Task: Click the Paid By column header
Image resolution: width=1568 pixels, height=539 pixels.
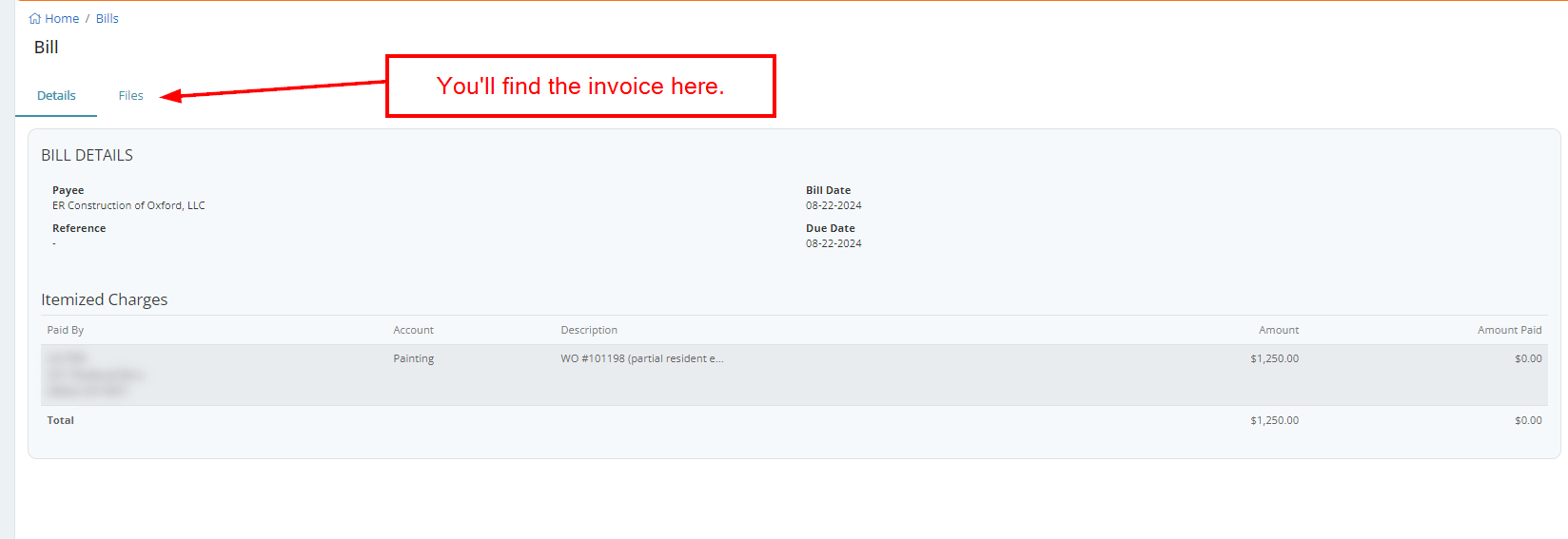Action: tap(66, 330)
